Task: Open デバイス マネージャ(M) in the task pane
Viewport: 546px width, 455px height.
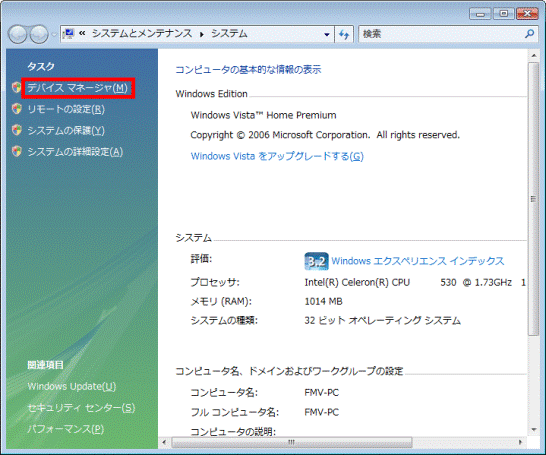Action: [77, 88]
